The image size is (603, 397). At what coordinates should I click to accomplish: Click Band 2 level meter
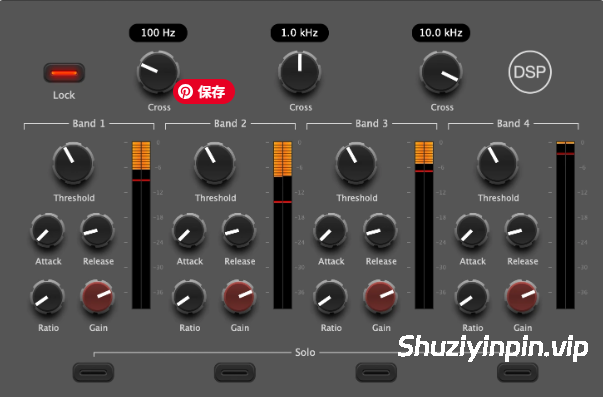pos(283,225)
